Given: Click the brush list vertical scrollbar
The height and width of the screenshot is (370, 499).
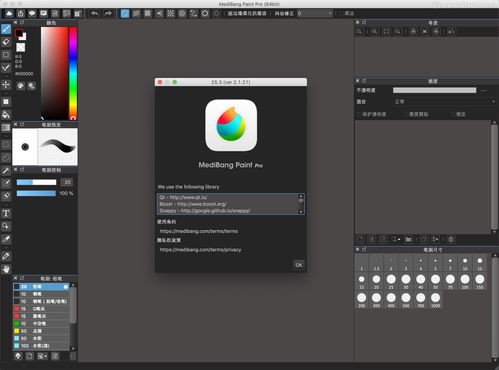Looking at the screenshot, I should point(73,305).
